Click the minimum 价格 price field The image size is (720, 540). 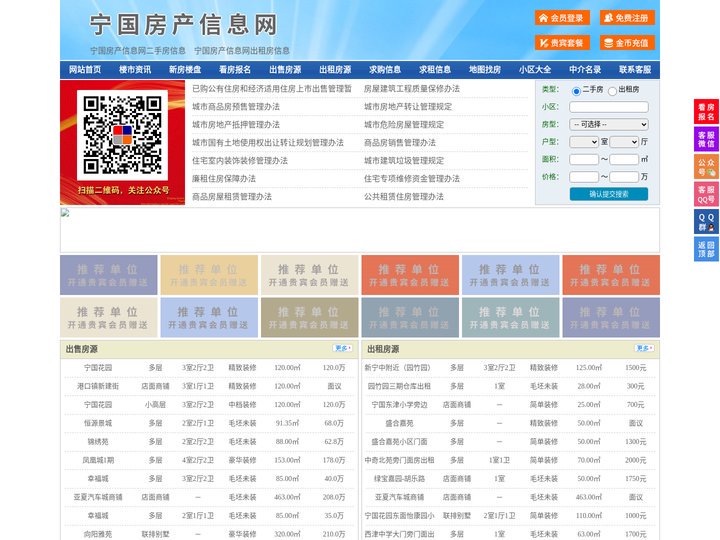pos(584,177)
